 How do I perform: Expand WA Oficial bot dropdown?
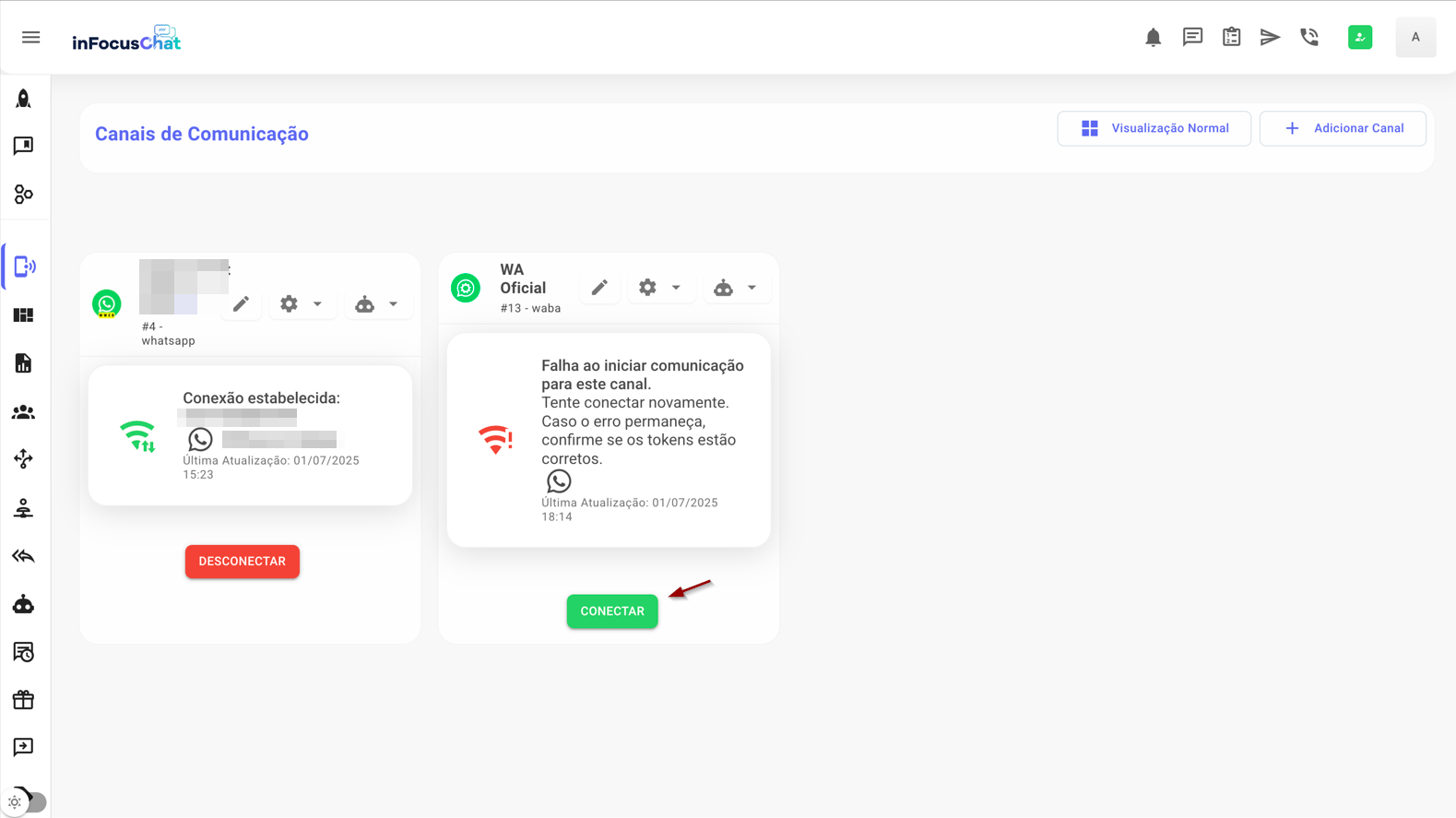[x=736, y=288]
